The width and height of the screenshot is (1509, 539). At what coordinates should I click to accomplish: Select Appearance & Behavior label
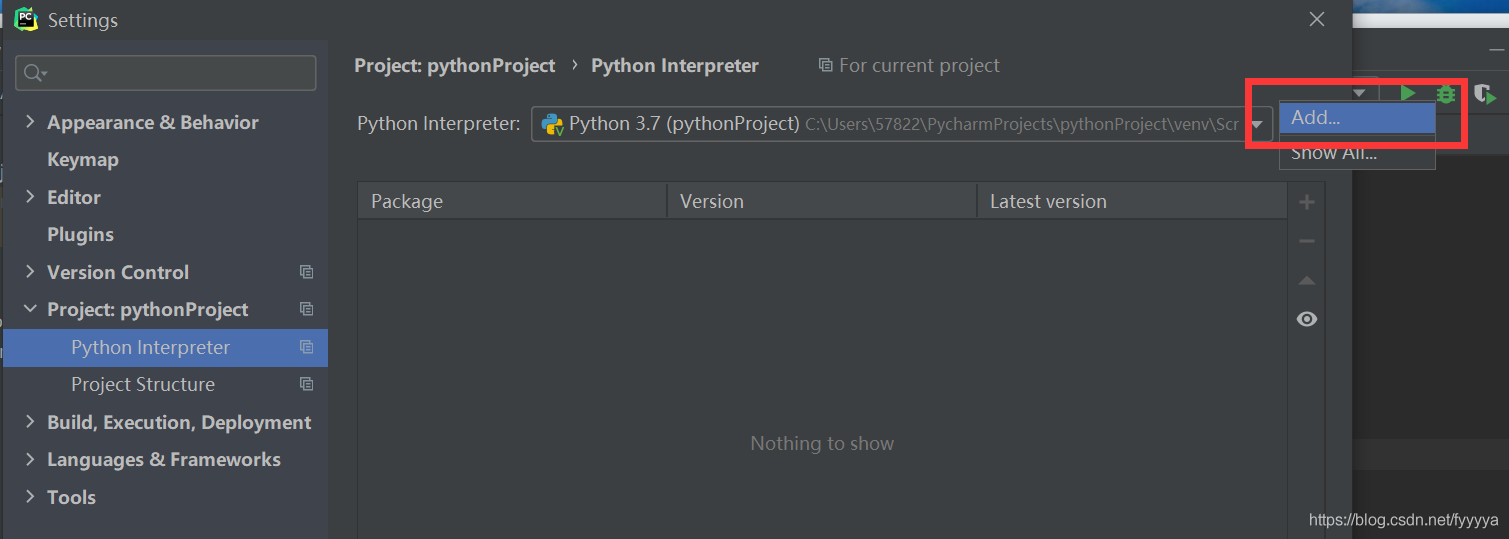[x=153, y=122]
